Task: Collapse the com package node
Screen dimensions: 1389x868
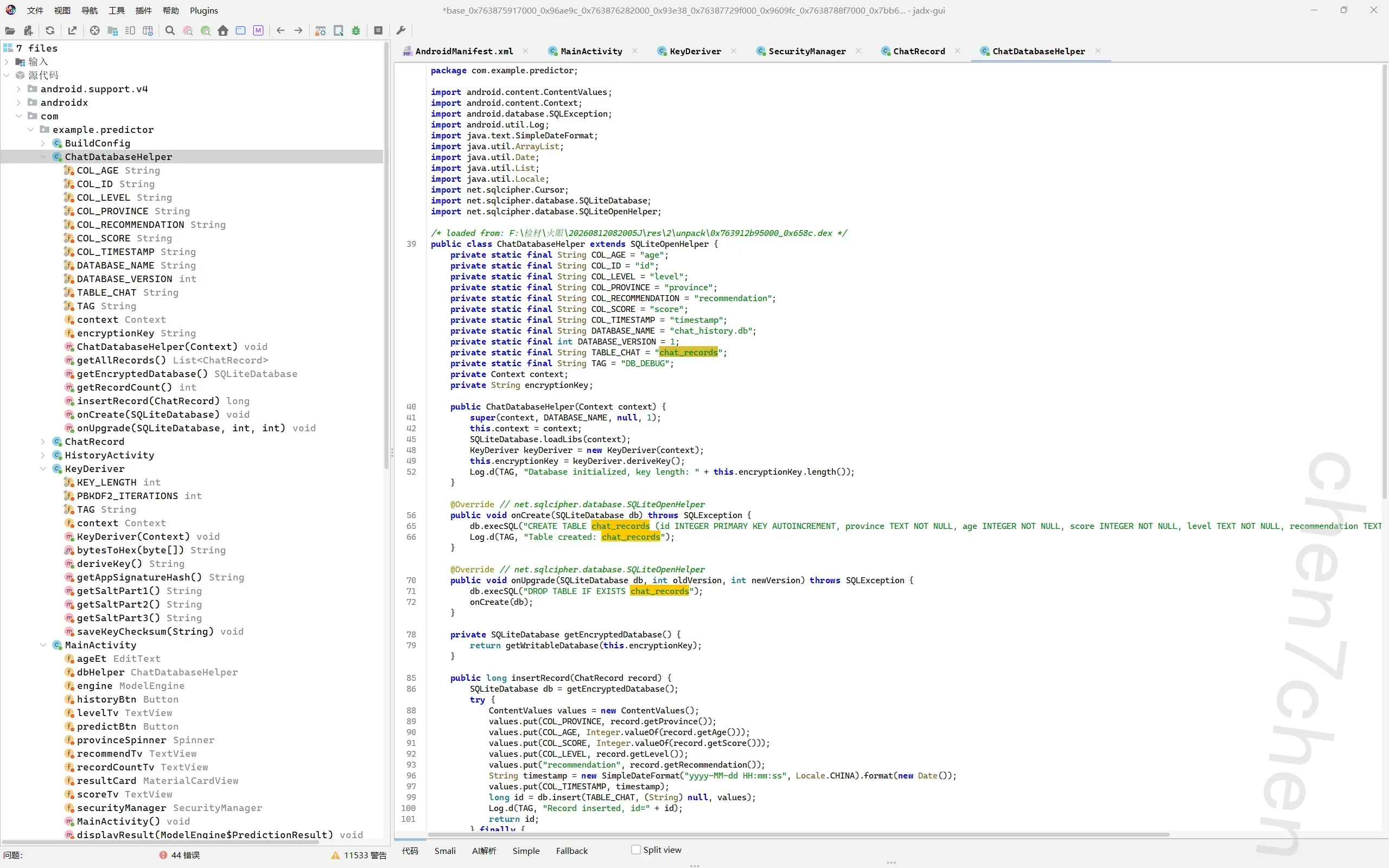Action: point(18,116)
